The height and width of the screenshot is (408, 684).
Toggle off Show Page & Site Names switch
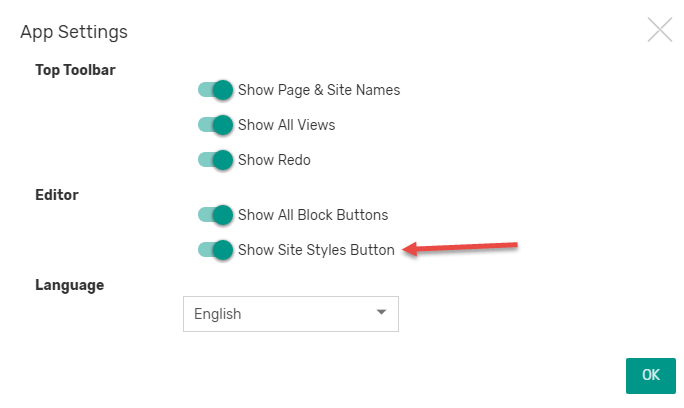(215, 90)
